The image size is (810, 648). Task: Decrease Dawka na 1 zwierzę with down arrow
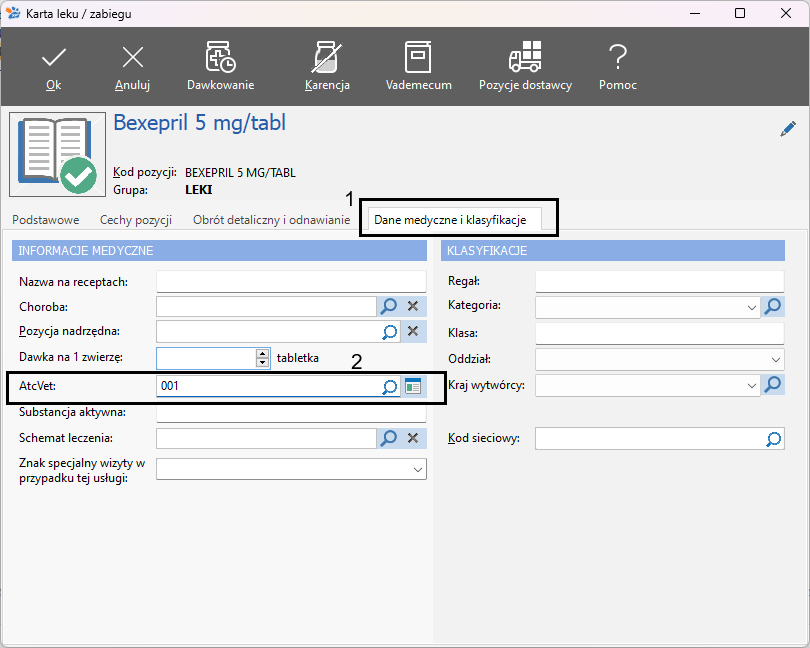click(263, 362)
